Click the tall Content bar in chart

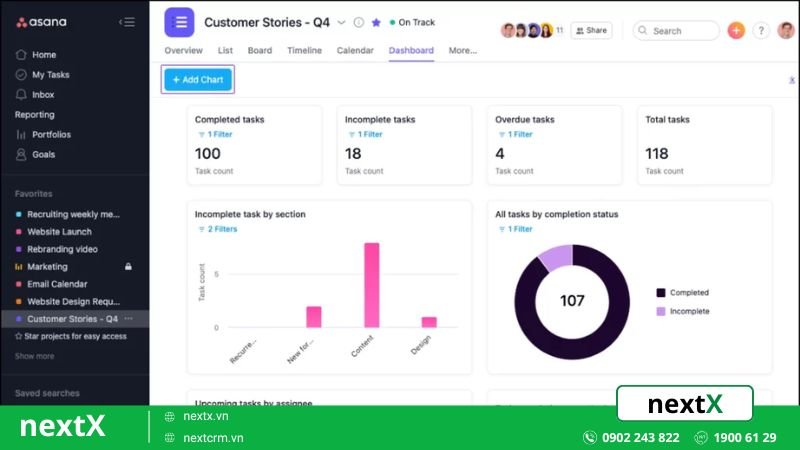(371, 285)
